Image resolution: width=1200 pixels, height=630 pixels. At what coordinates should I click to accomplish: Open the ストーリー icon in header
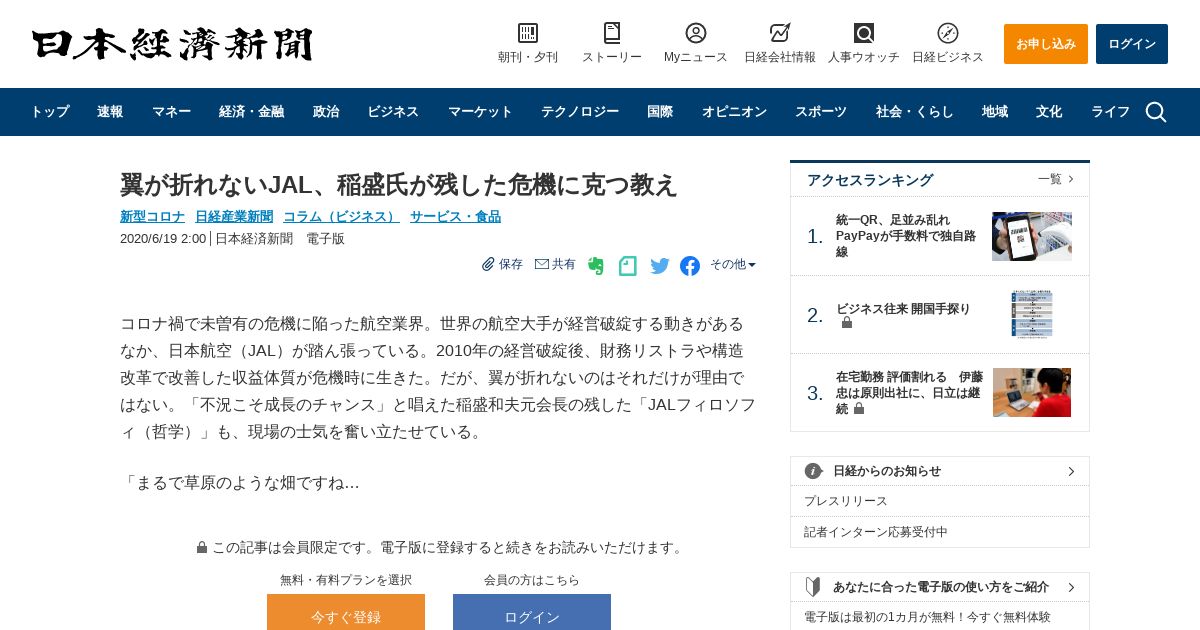pos(612,33)
